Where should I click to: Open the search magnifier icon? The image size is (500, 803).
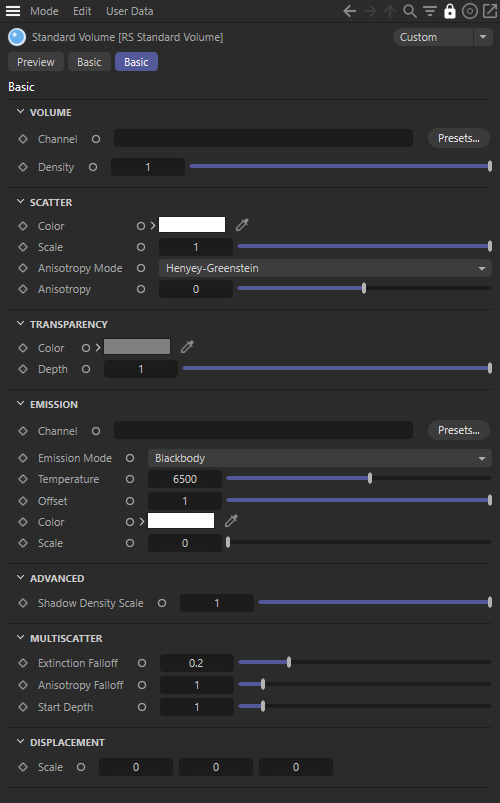(x=410, y=11)
